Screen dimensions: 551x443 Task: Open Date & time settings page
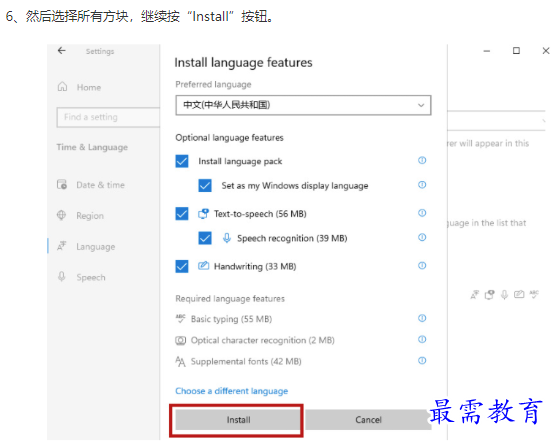click(x=100, y=185)
